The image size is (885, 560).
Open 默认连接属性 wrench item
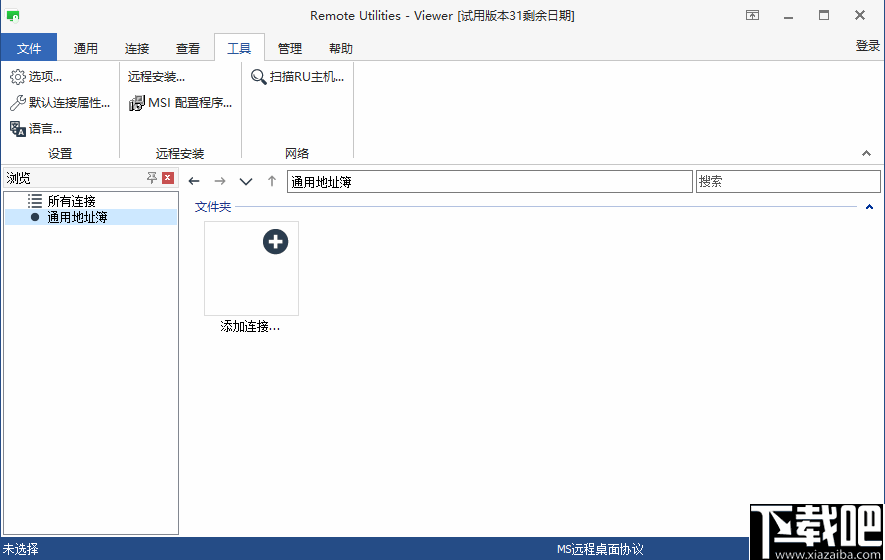tap(60, 102)
